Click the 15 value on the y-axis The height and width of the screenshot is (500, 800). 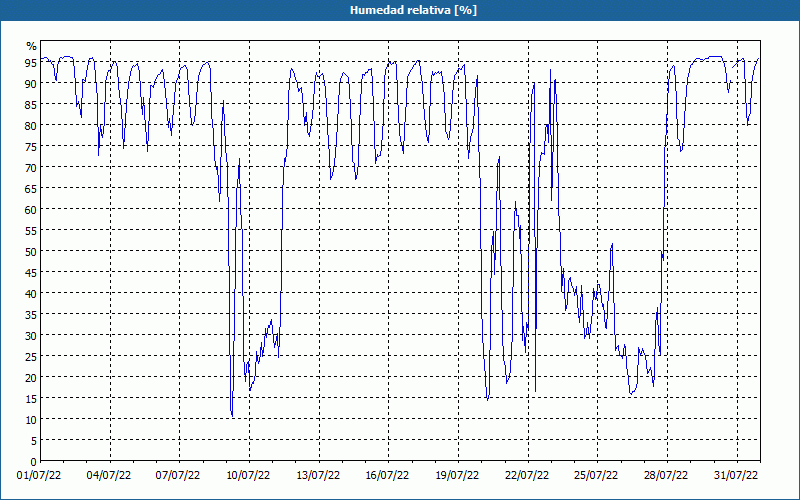click(x=31, y=398)
